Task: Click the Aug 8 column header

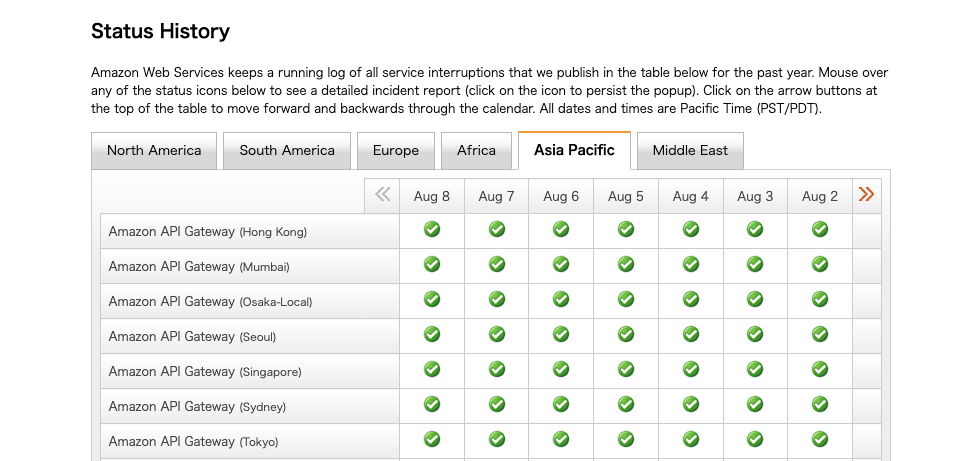Action: pos(432,196)
